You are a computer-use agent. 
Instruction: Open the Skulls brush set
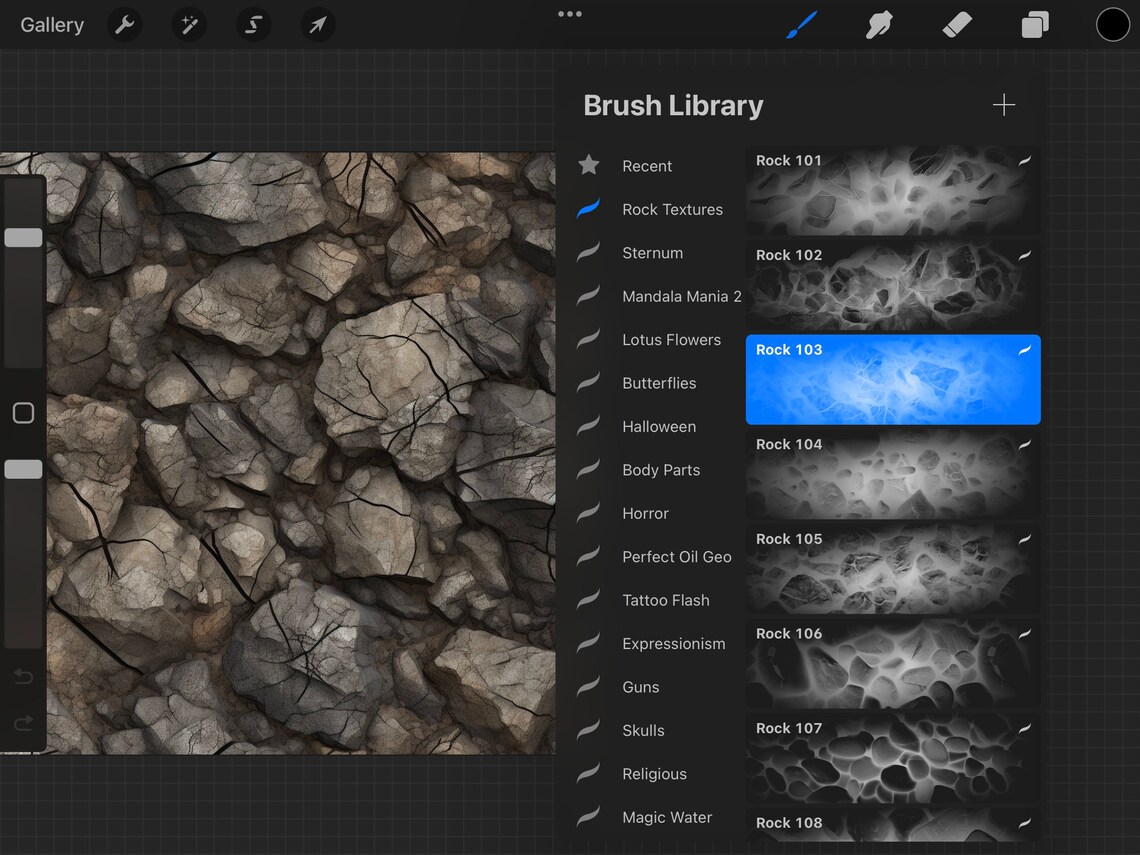[643, 731]
